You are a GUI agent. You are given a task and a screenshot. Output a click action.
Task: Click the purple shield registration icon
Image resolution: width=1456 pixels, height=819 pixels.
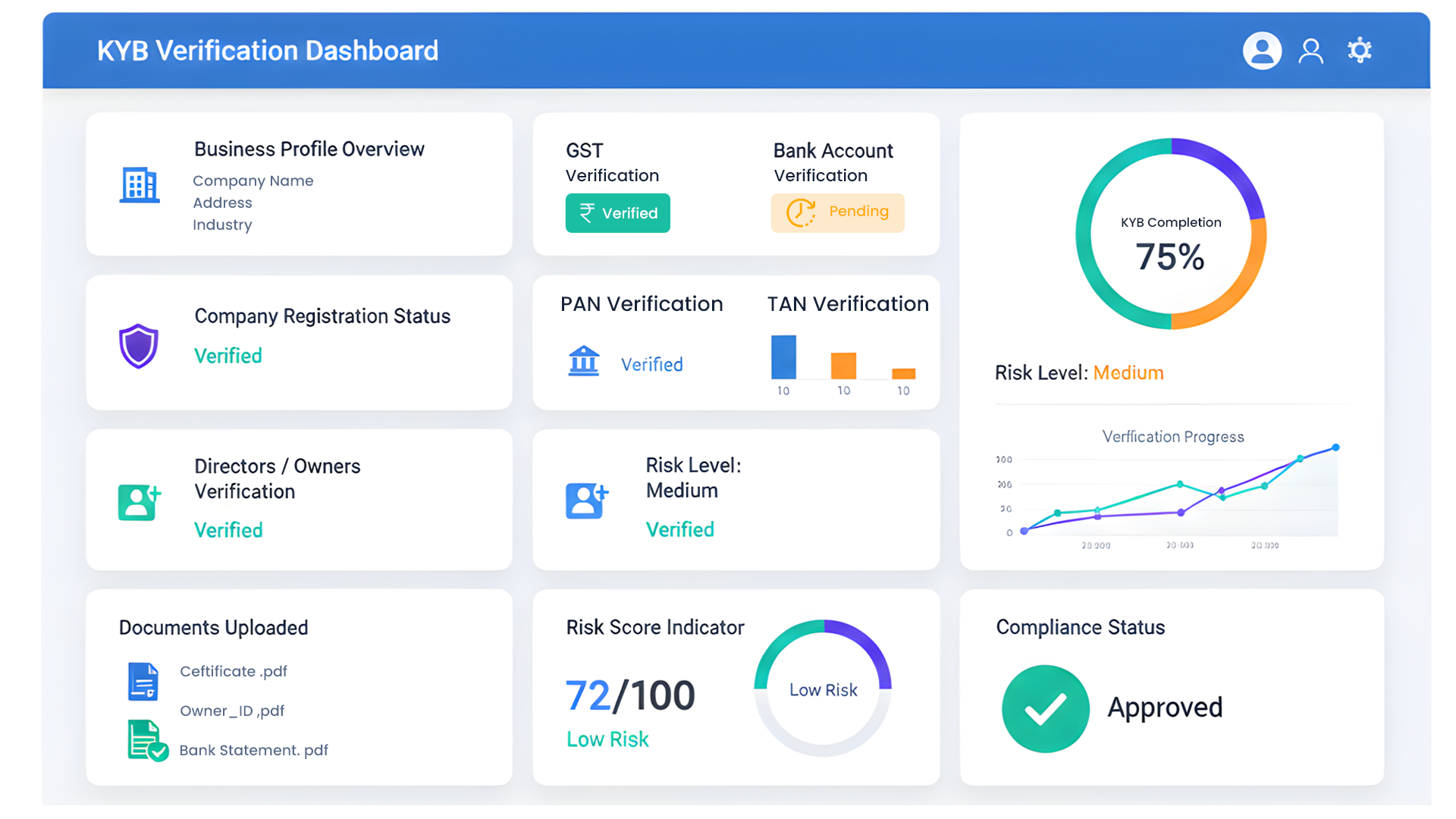click(x=138, y=346)
